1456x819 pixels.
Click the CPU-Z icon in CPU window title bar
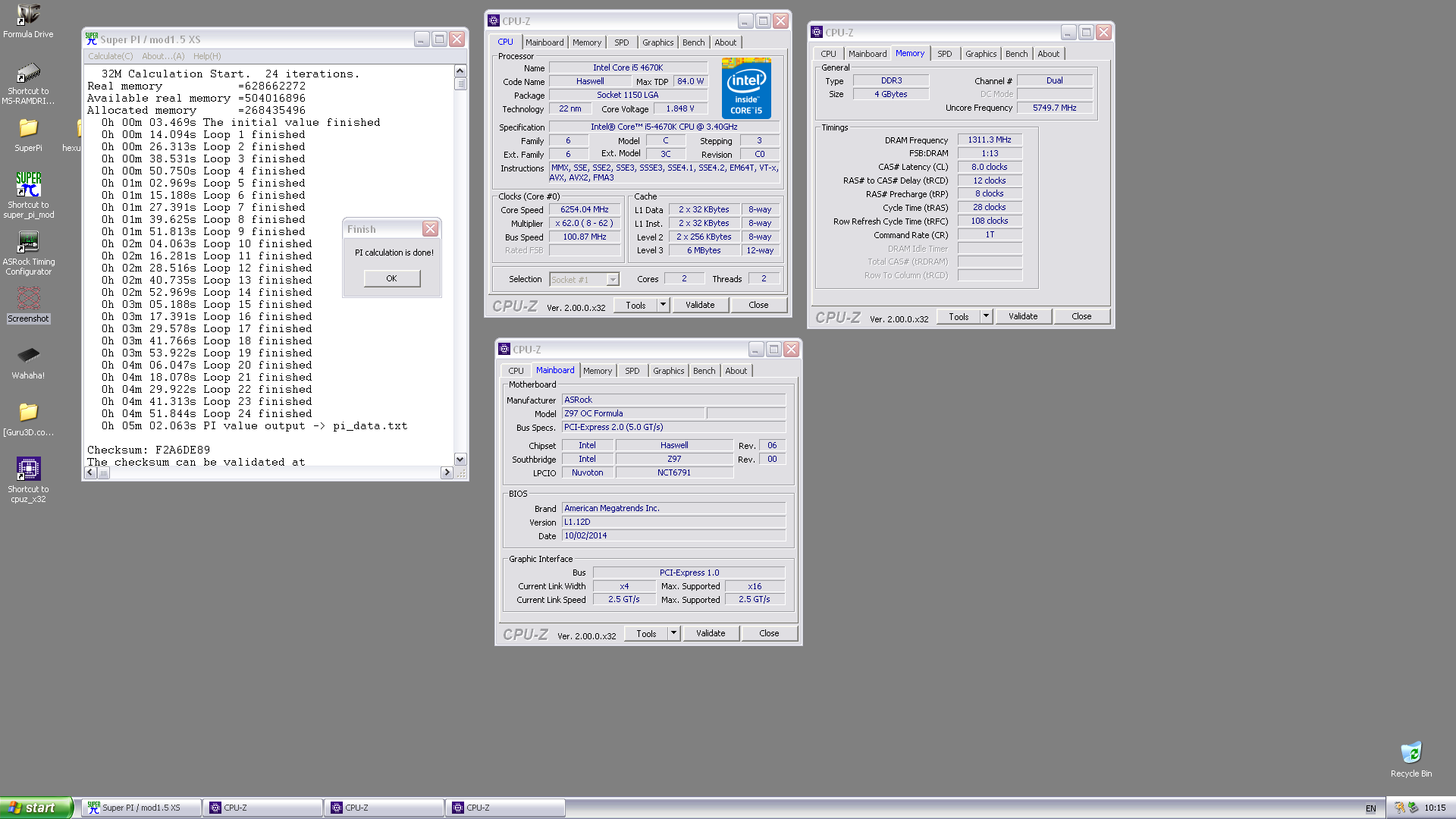494,21
